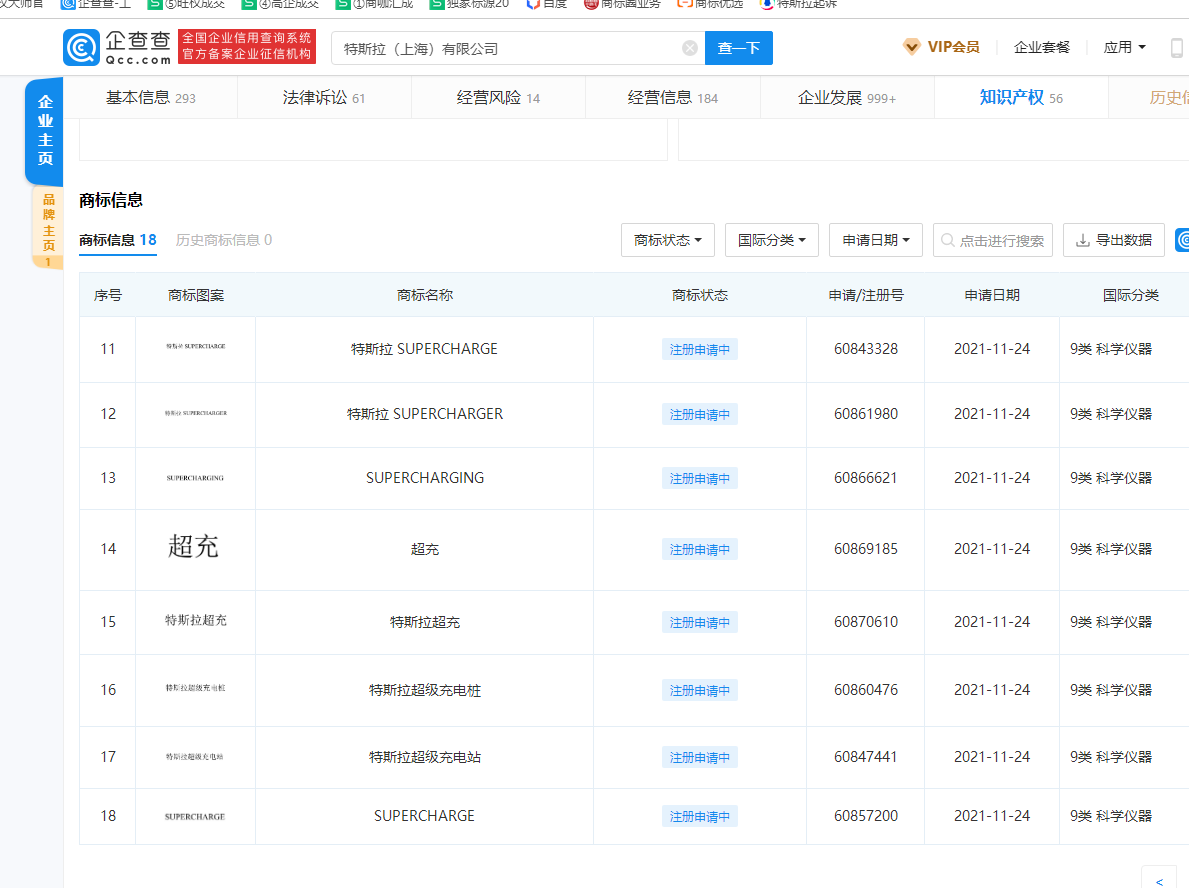
Task: Click registration number 60857200
Action: [x=866, y=816]
